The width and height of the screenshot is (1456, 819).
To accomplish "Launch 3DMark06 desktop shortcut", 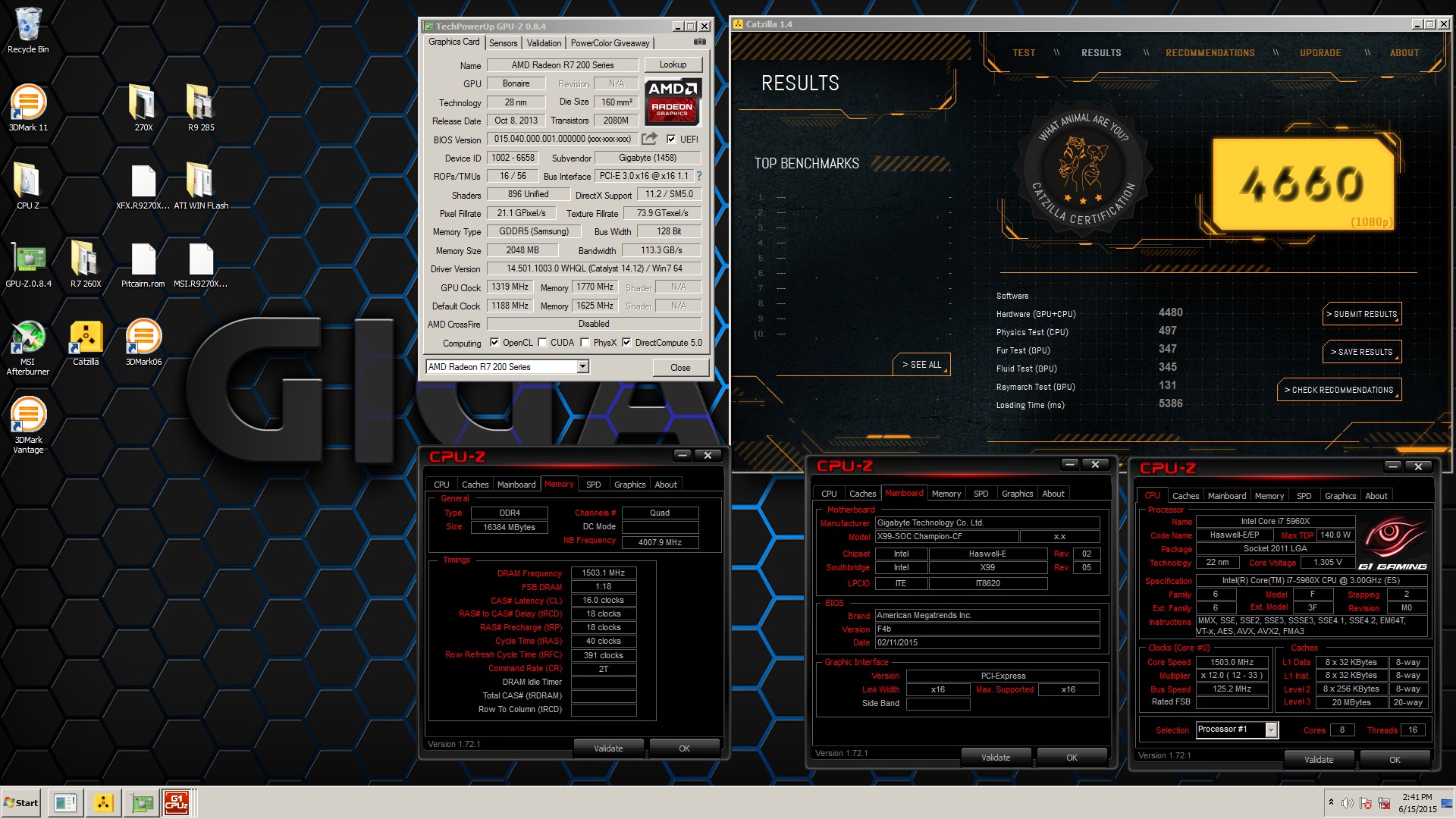I will click(x=143, y=343).
